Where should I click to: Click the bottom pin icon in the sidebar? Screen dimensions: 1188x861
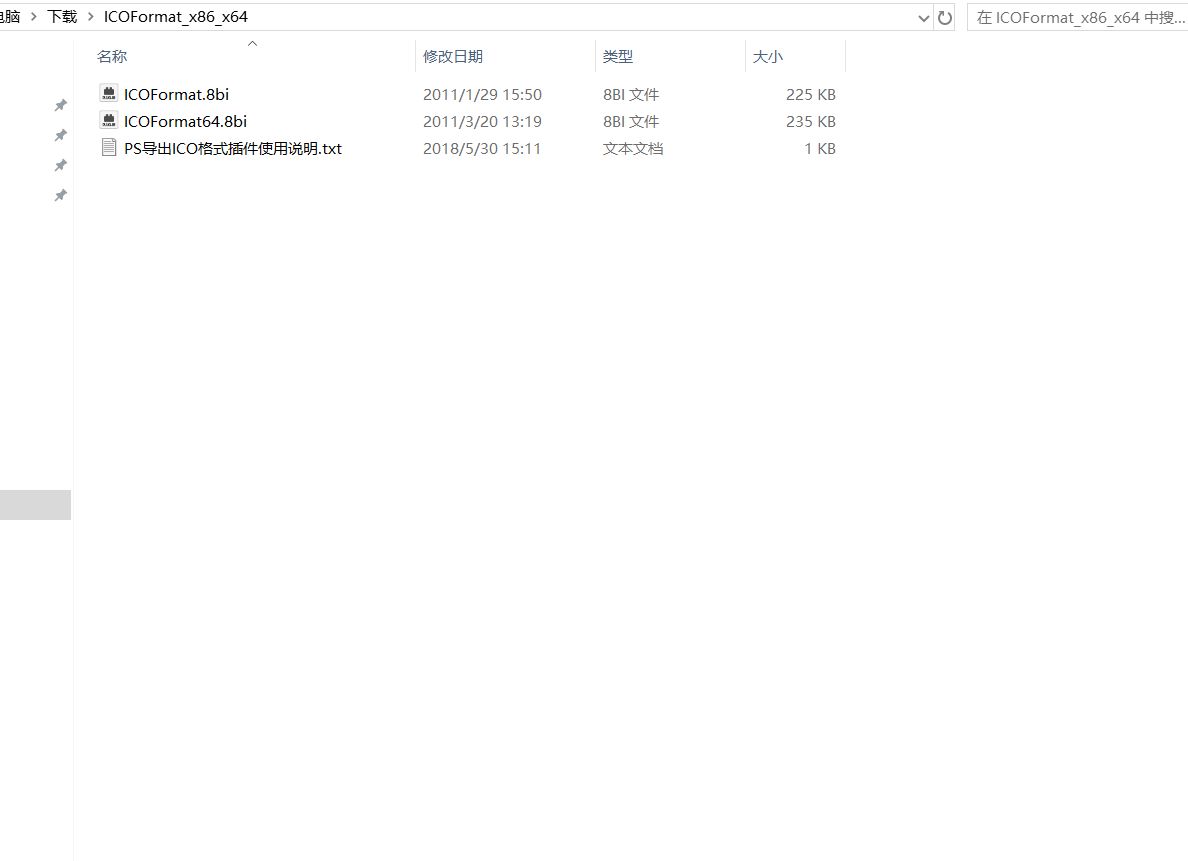tap(60, 196)
